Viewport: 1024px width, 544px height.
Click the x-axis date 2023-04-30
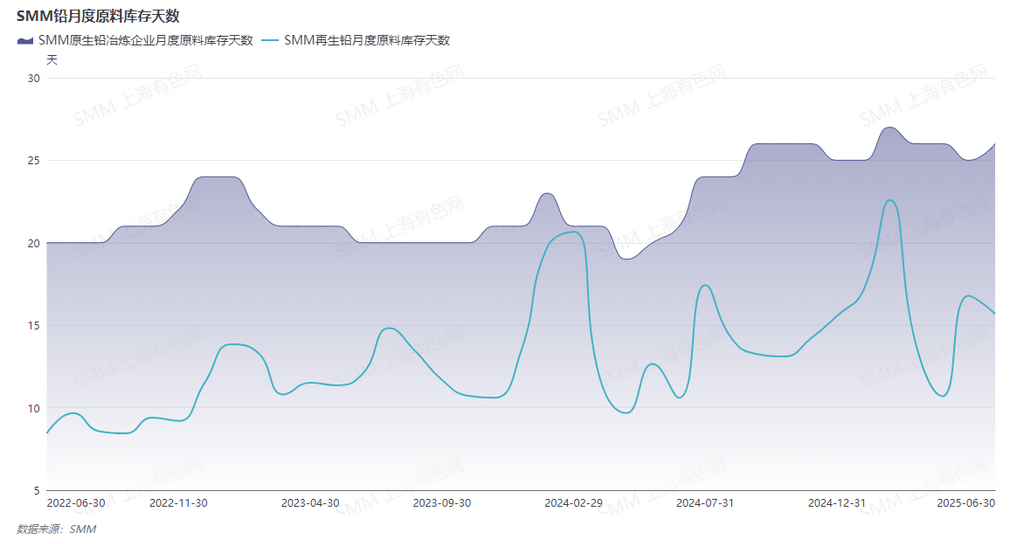(310, 504)
